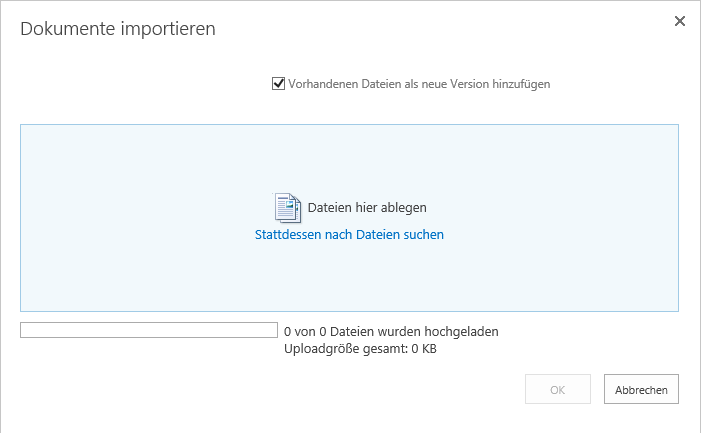This screenshot has width=701, height=433.
Task: Click the Dateien hier ablegen text
Action: pyautogui.click(x=367, y=208)
